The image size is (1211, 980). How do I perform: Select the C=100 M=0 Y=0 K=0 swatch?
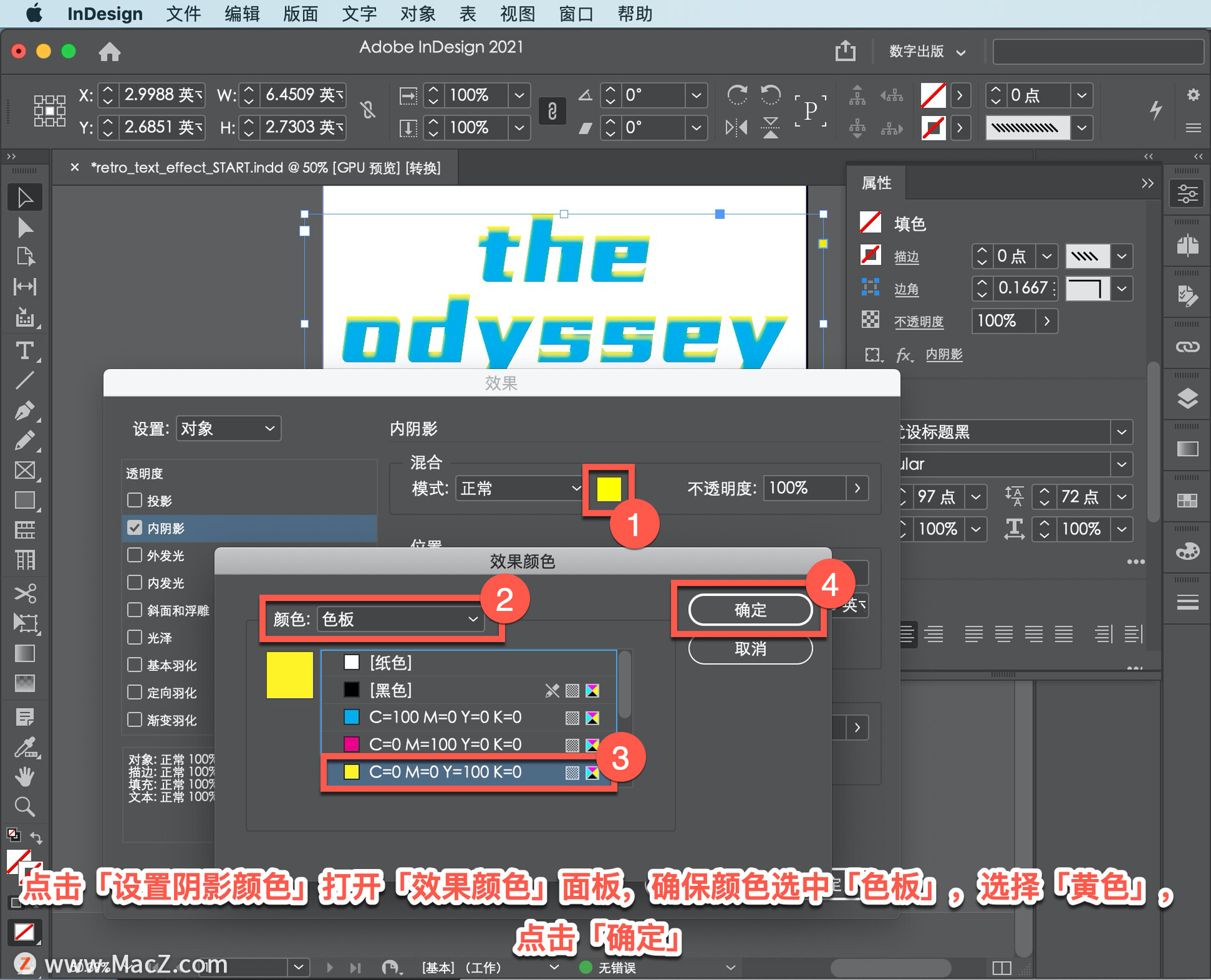(x=469, y=717)
